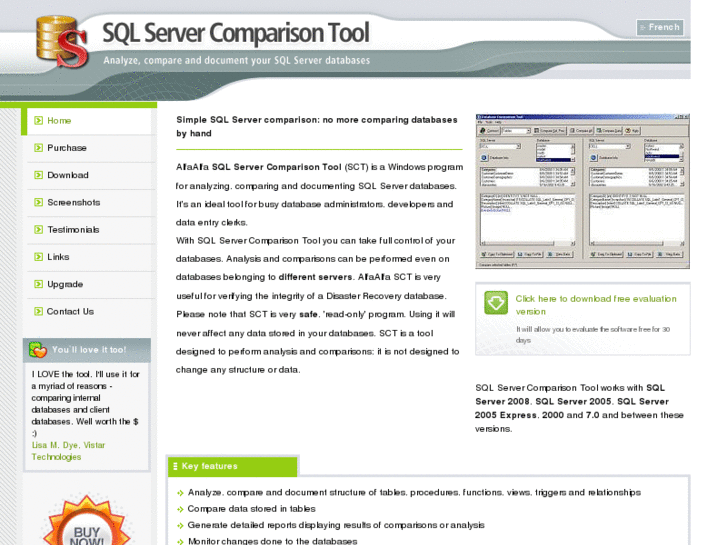Click the You'll love it too! header
This screenshot has width=727, height=545.
(x=89, y=350)
